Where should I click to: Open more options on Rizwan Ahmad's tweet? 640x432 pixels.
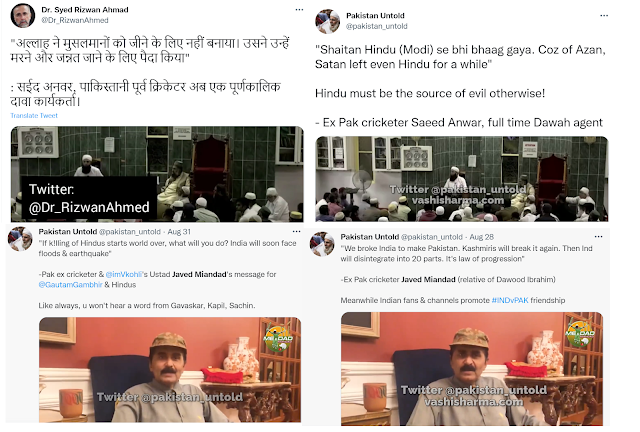[x=299, y=9]
